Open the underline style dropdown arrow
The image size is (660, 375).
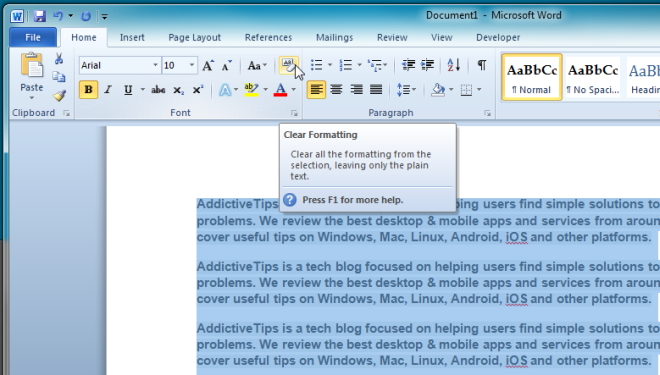coord(143,90)
